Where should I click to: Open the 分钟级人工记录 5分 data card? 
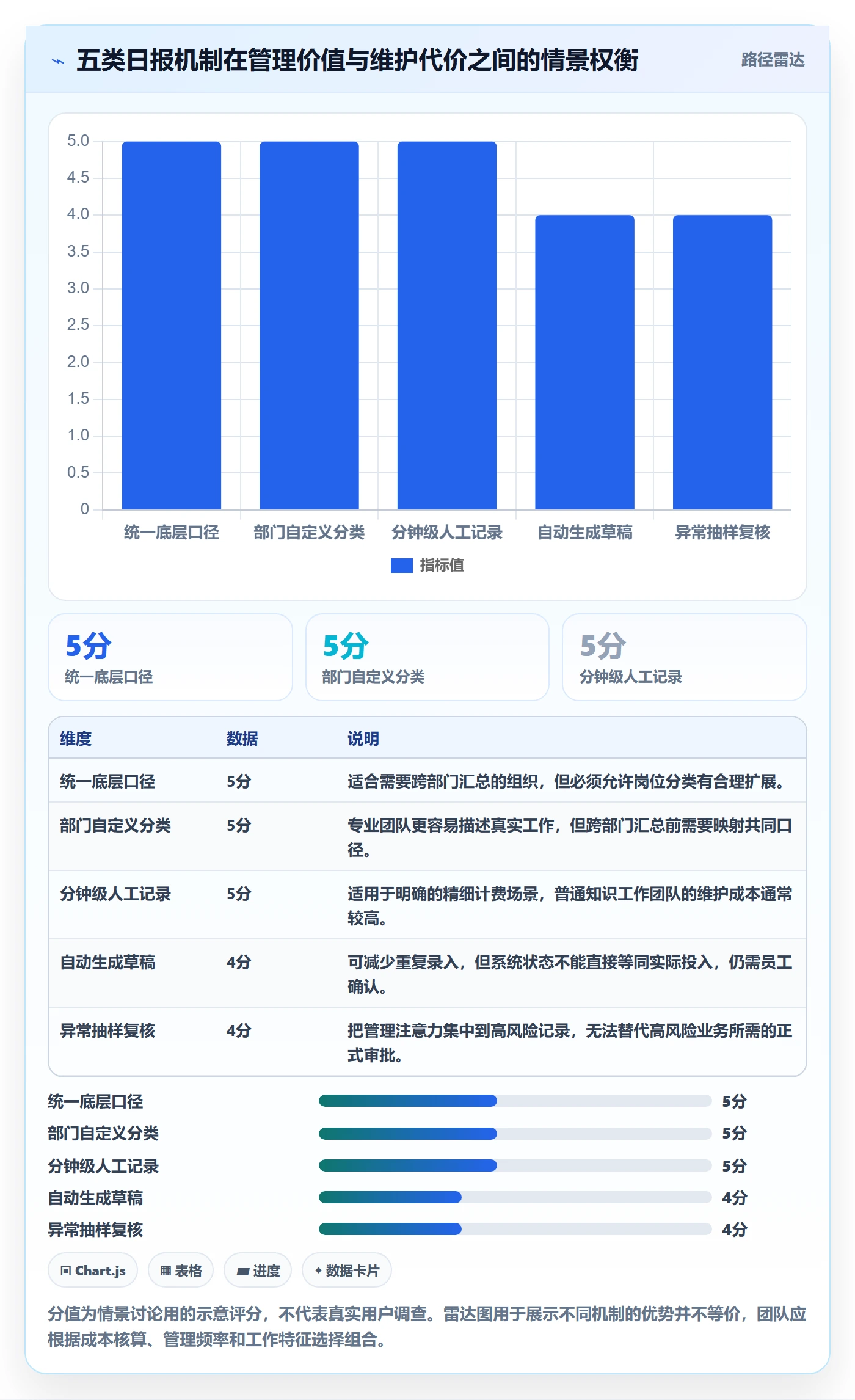pyautogui.click(x=685, y=657)
